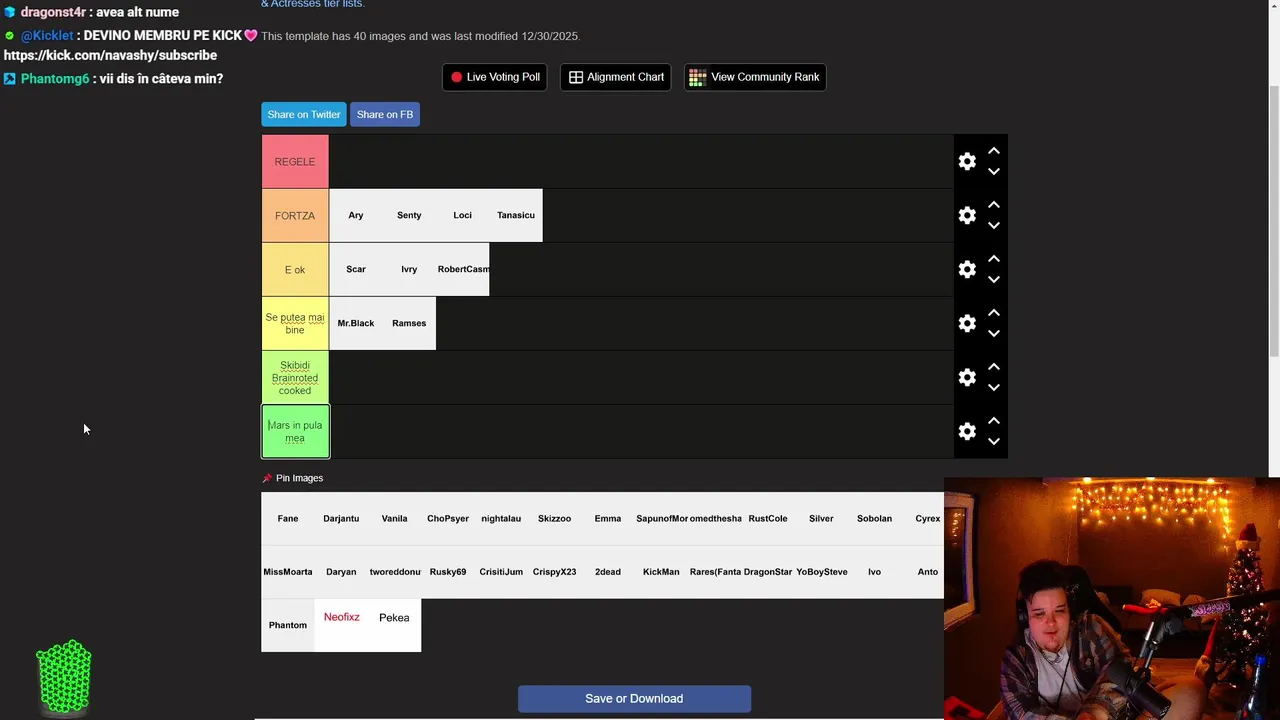The image size is (1280, 720).
Task: Start a Live Voting Poll
Action: pos(495,77)
